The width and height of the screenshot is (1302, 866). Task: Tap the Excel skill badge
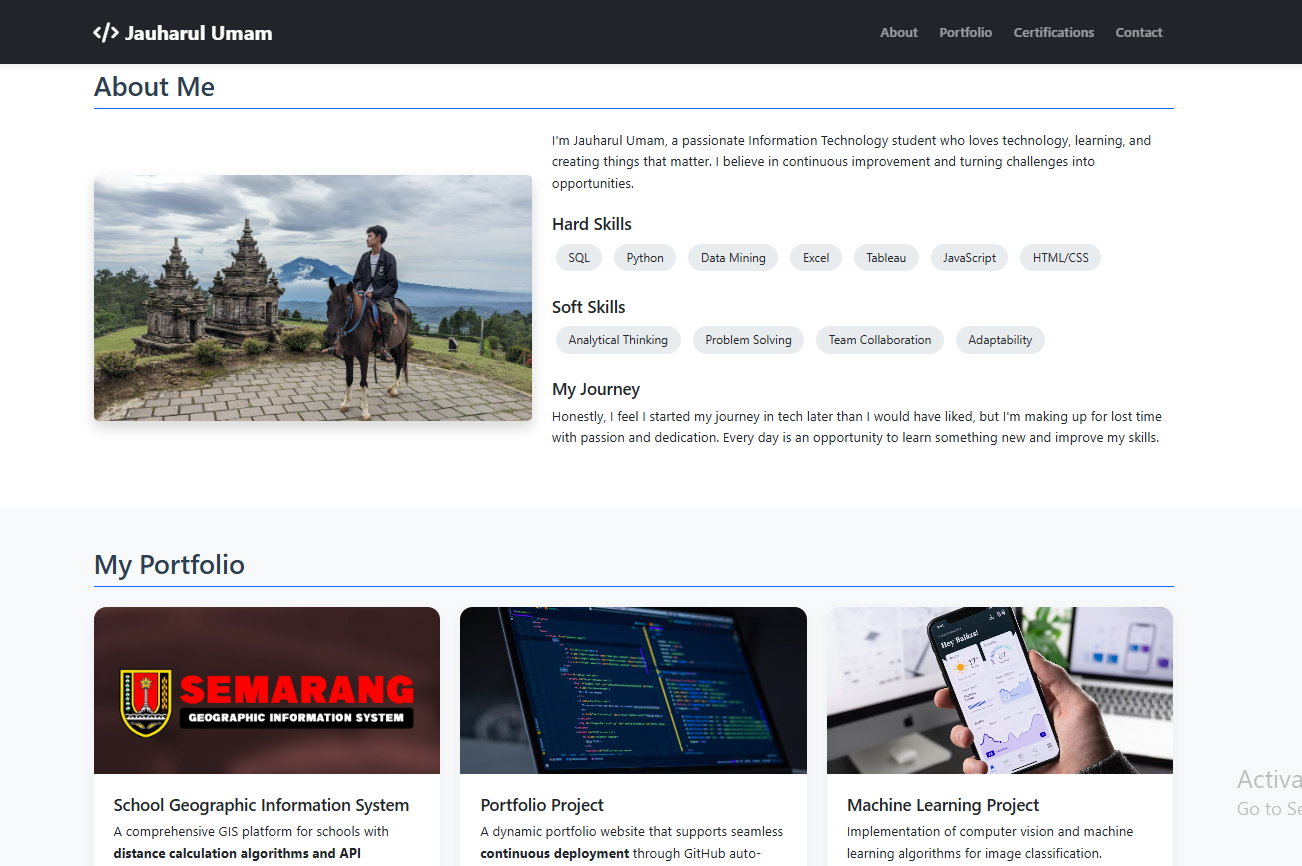tap(816, 258)
